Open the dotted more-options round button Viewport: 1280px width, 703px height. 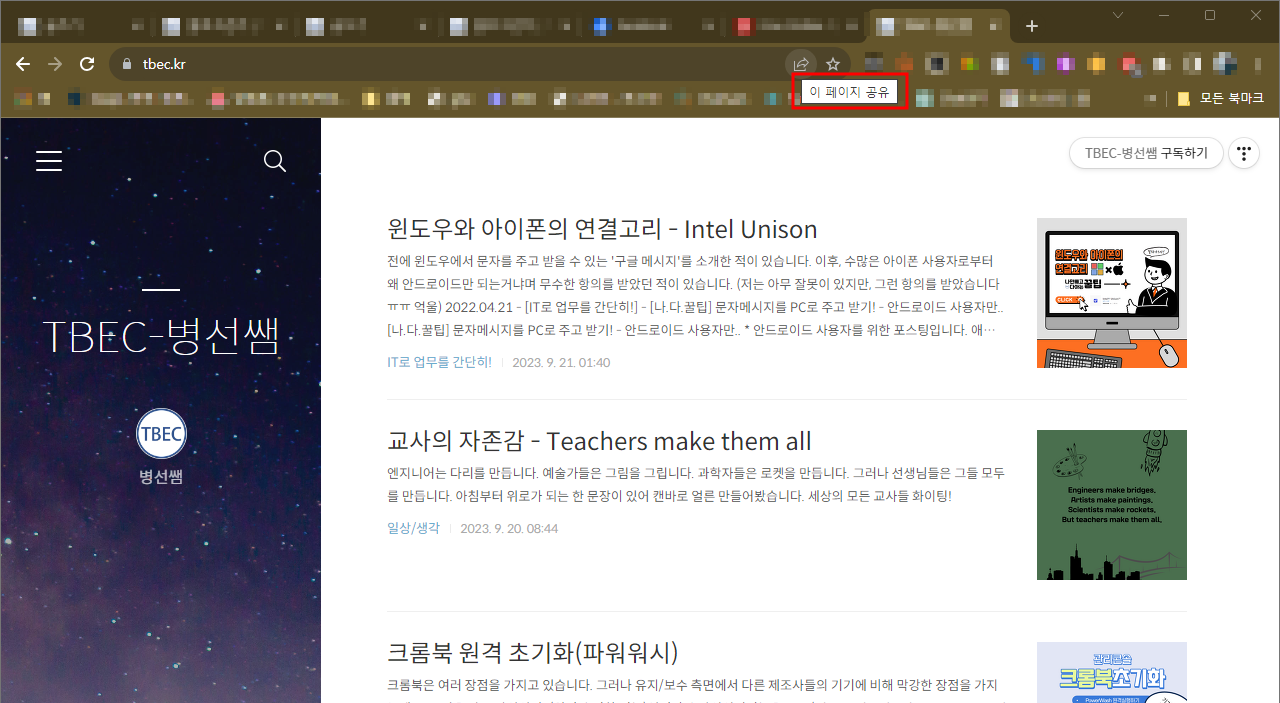1244,153
